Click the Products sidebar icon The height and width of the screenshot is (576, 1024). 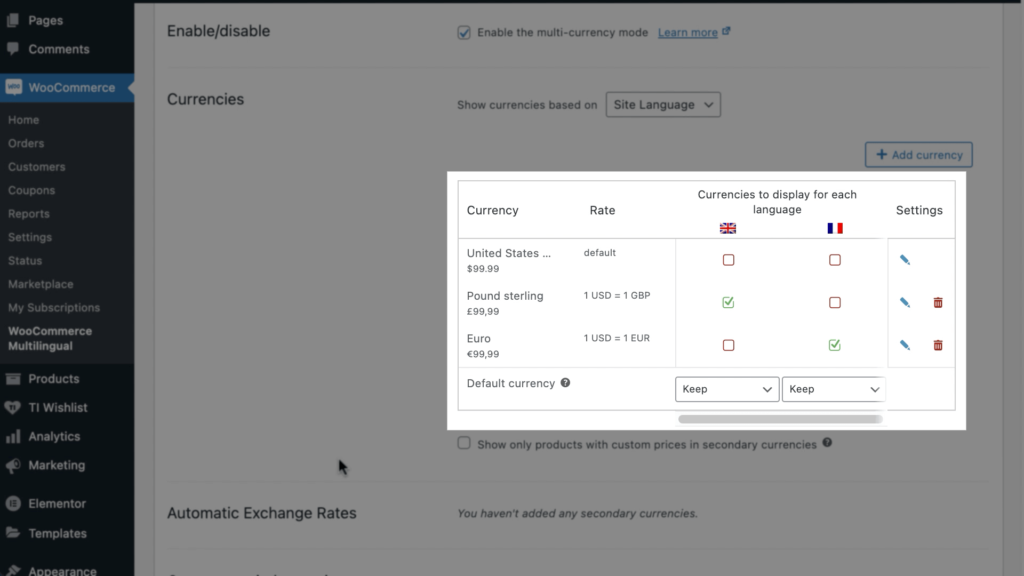[13, 379]
